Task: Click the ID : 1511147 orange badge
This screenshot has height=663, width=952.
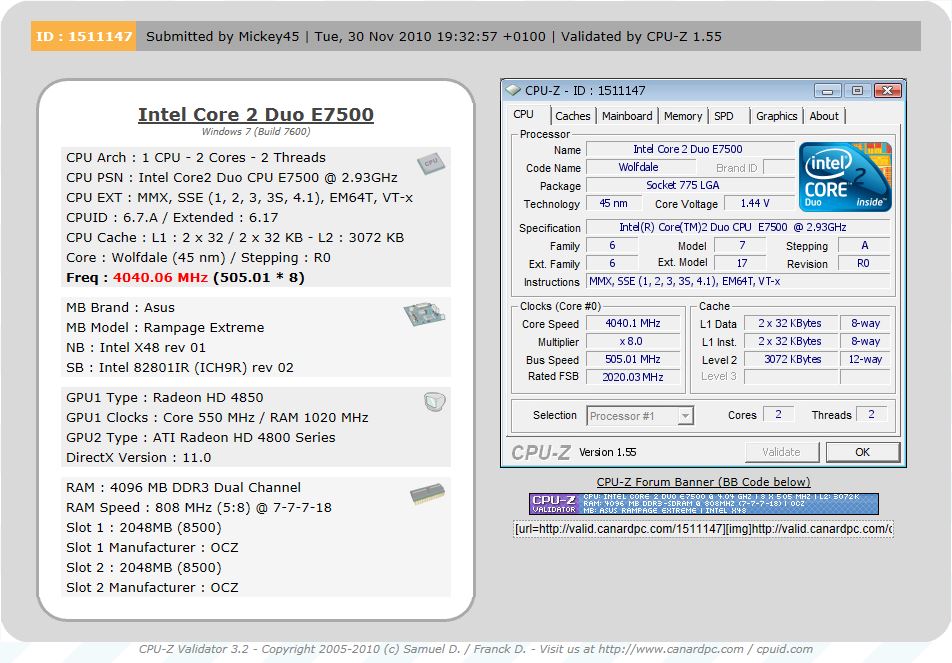Action: (84, 36)
